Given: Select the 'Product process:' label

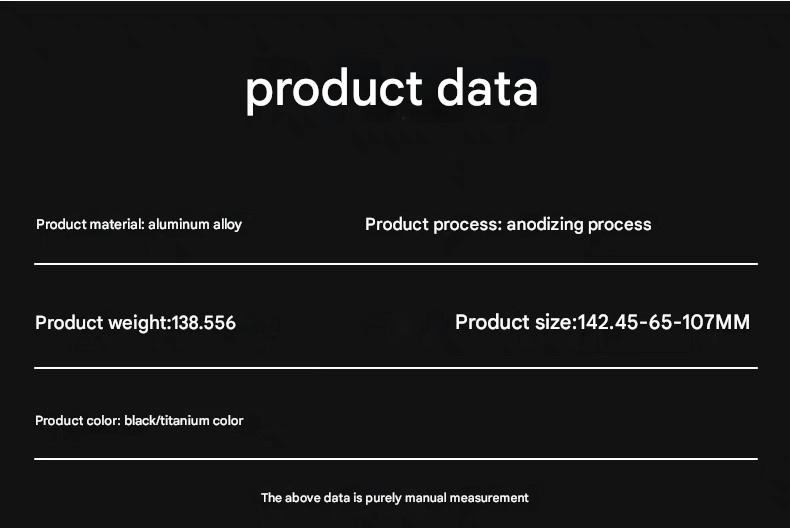Looking at the screenshot, I should (x=433, y=225).
